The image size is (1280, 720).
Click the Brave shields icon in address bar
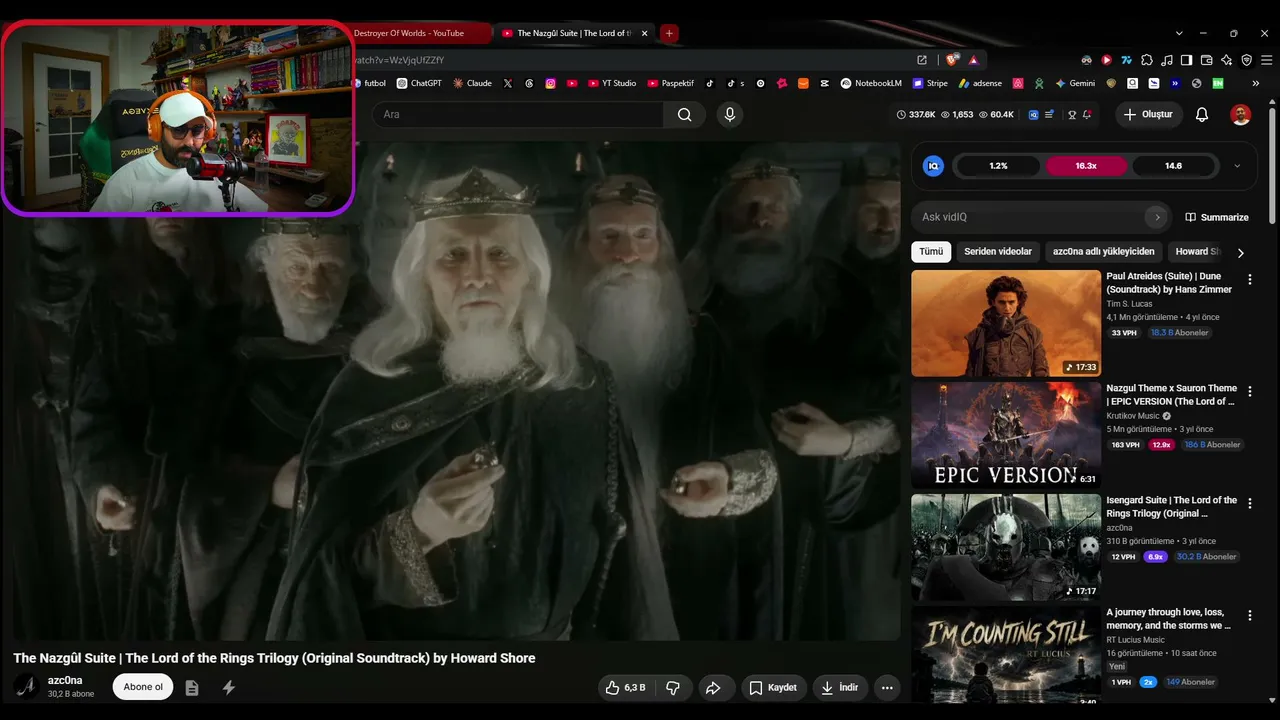pos(951,60)
